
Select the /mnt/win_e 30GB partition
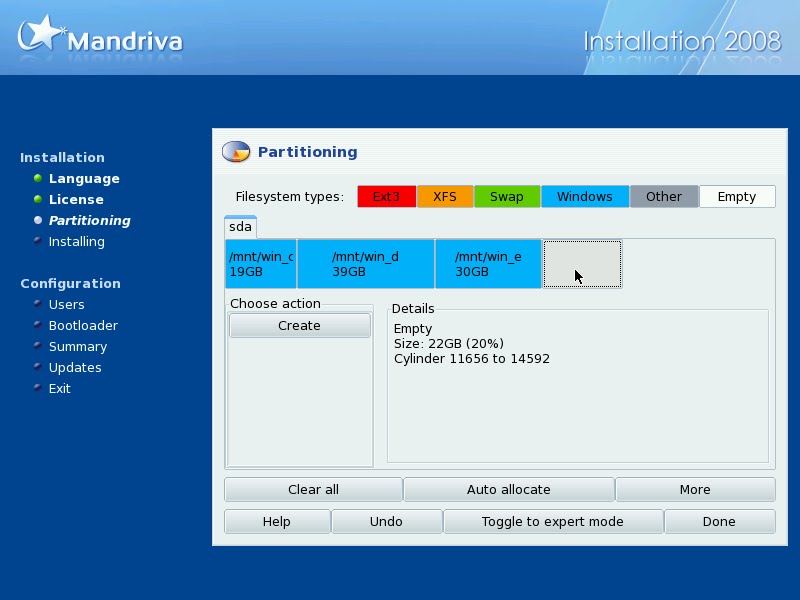pyautogui.click(x=488, y=264)
